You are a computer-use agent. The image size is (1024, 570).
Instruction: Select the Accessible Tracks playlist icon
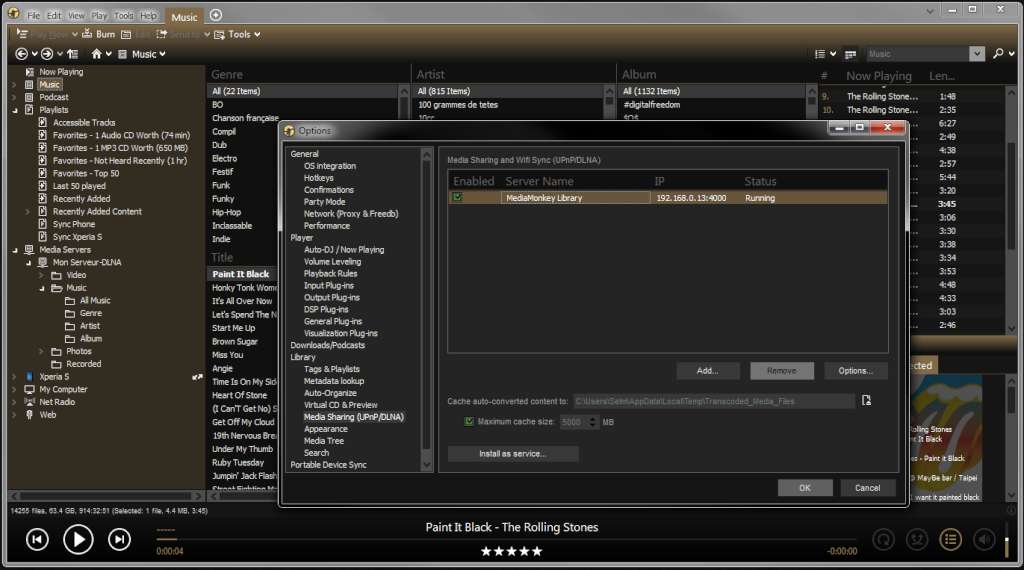42,123
